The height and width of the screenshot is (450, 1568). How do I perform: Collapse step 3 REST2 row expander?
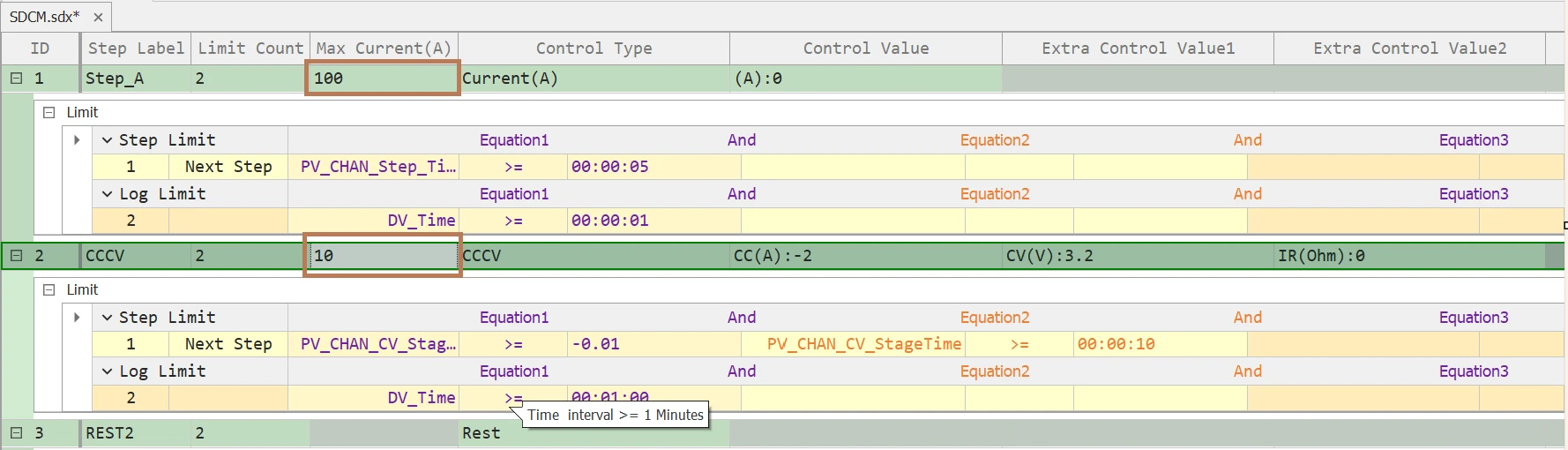click(16, 433)
